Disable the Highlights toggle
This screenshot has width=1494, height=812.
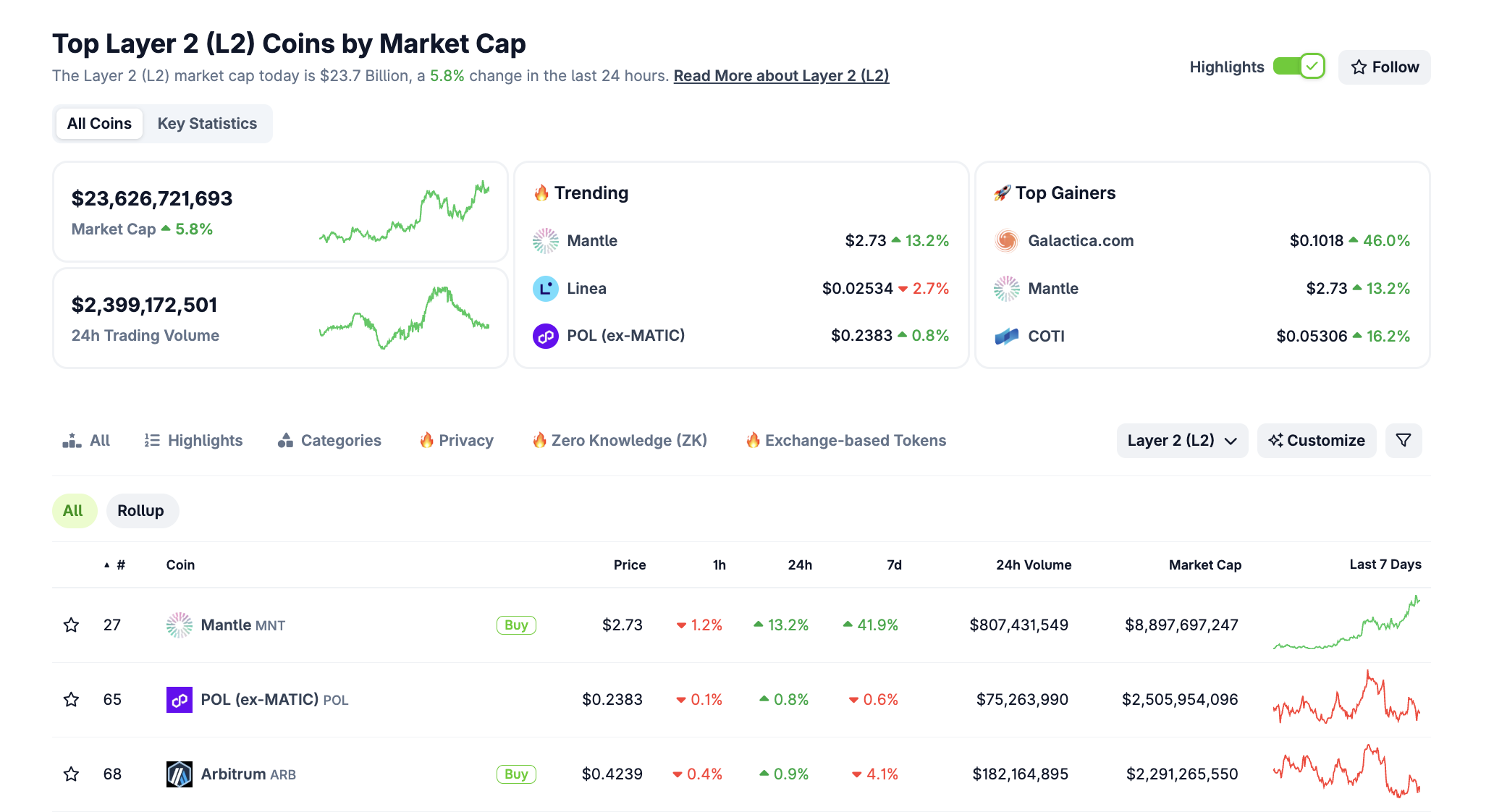tap(1299, 66)
